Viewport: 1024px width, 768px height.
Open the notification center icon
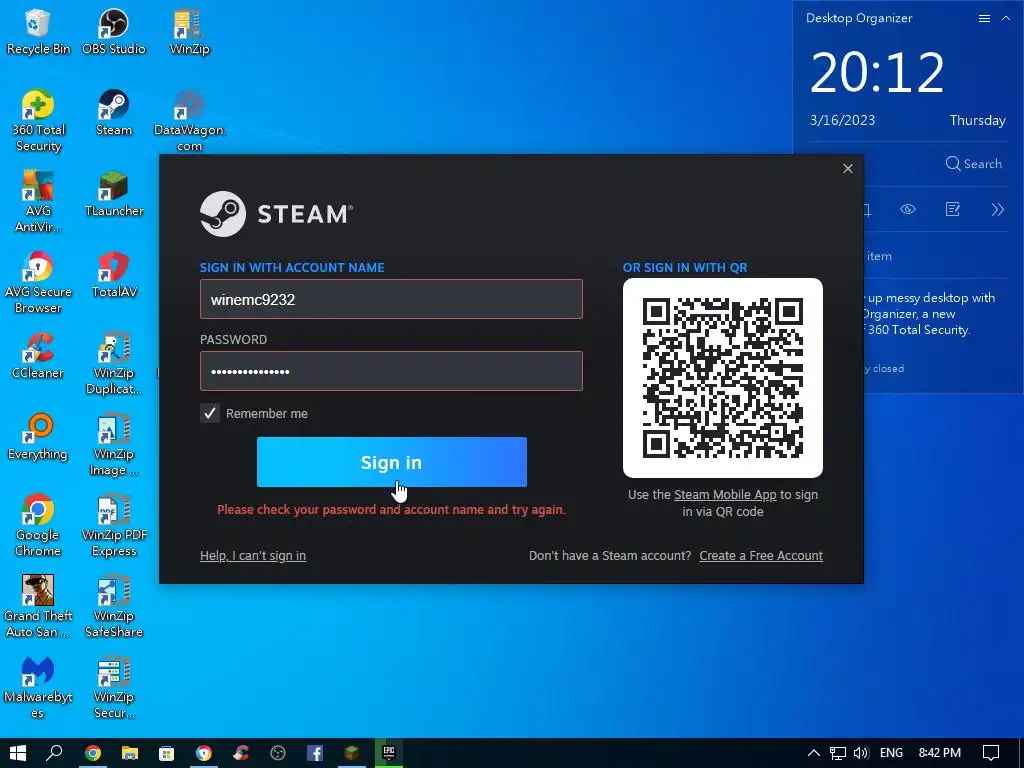pos(991,753)
